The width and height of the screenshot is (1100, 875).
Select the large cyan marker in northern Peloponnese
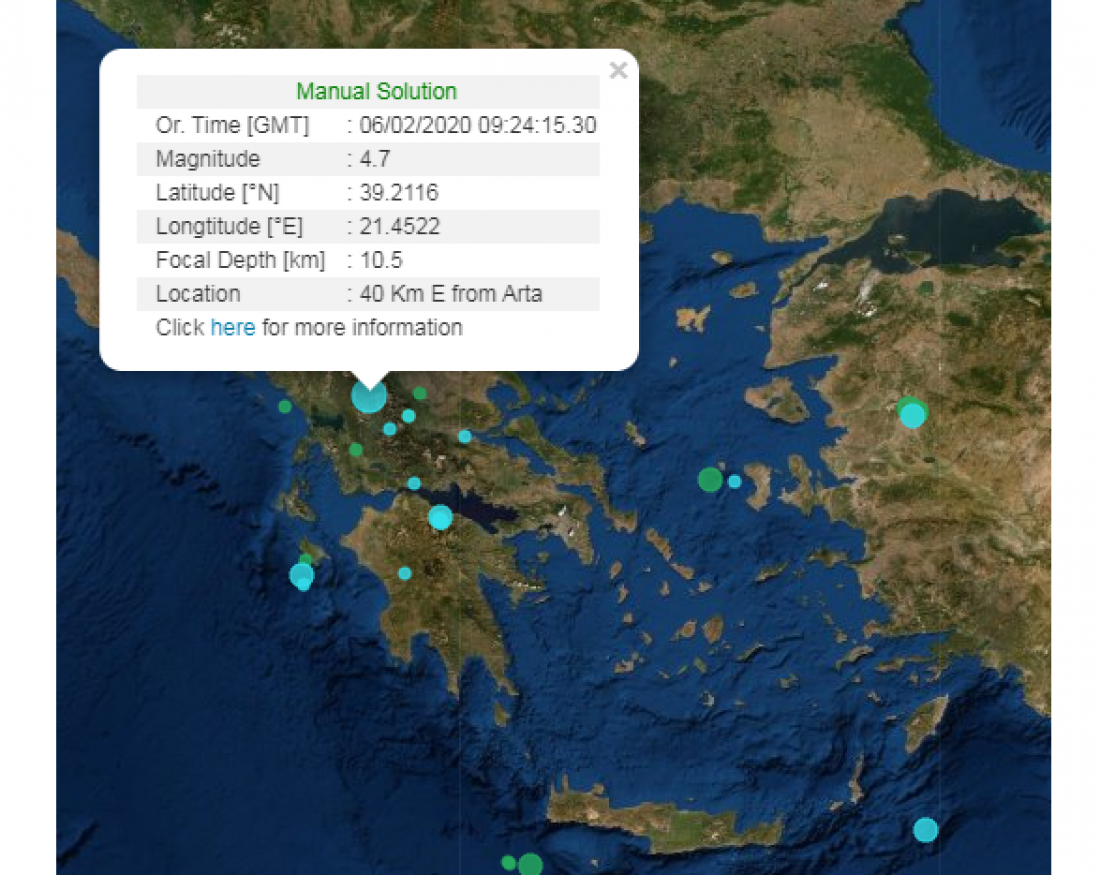point(440,517)
